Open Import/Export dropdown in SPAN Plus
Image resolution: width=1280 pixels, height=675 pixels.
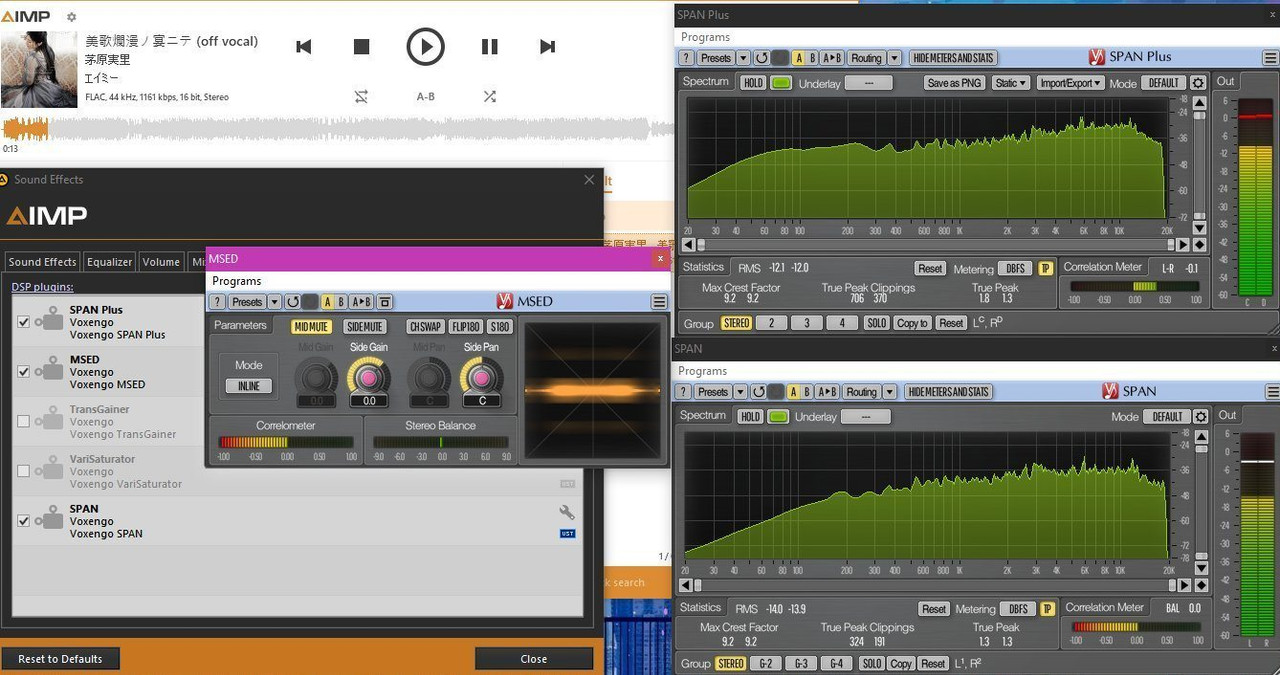[1070, 83]
